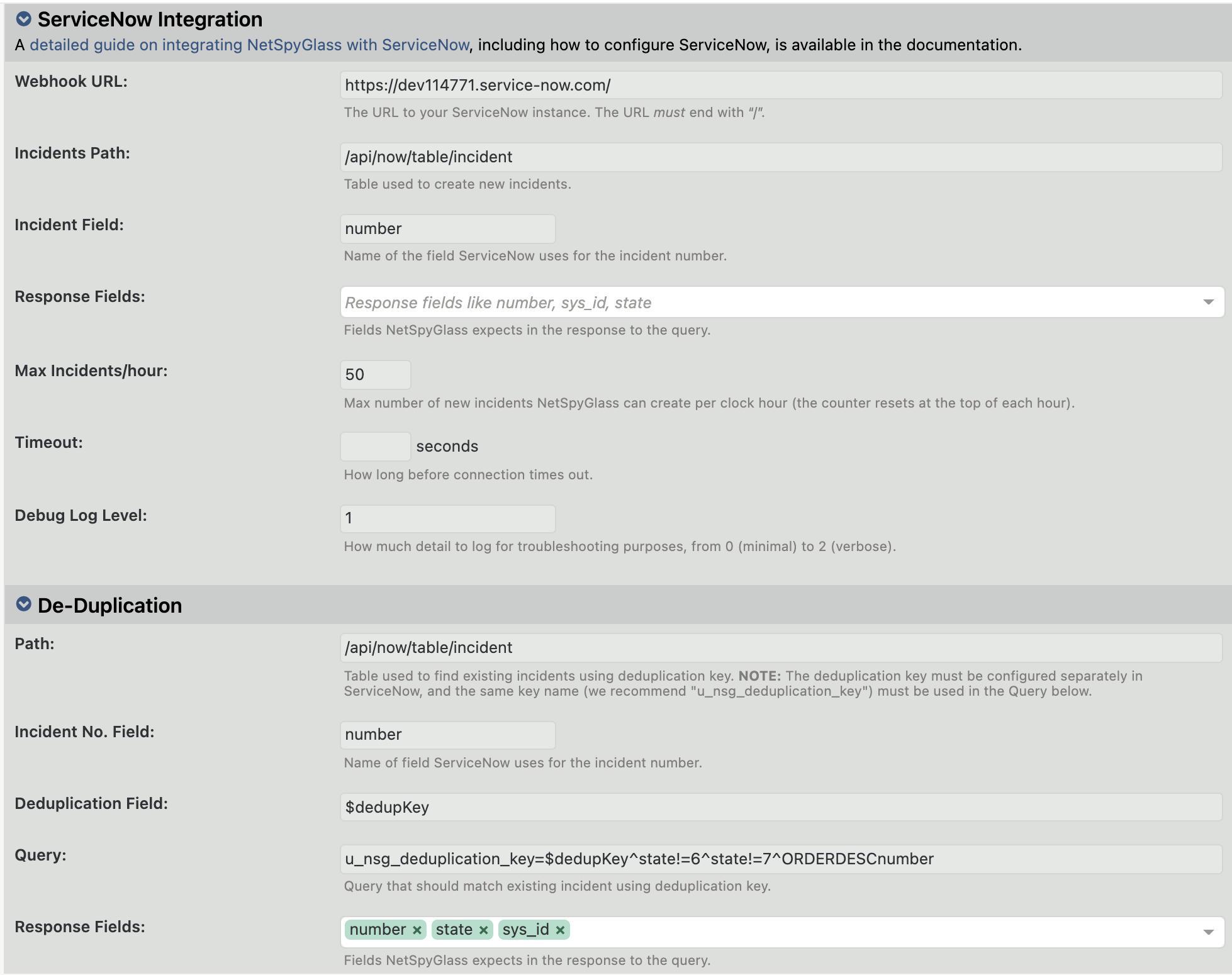The height and width of the screenshot is (975, 1232).
Task: Click the 'Table used to create new incidents' hint
Action: [x=457, y=184]
